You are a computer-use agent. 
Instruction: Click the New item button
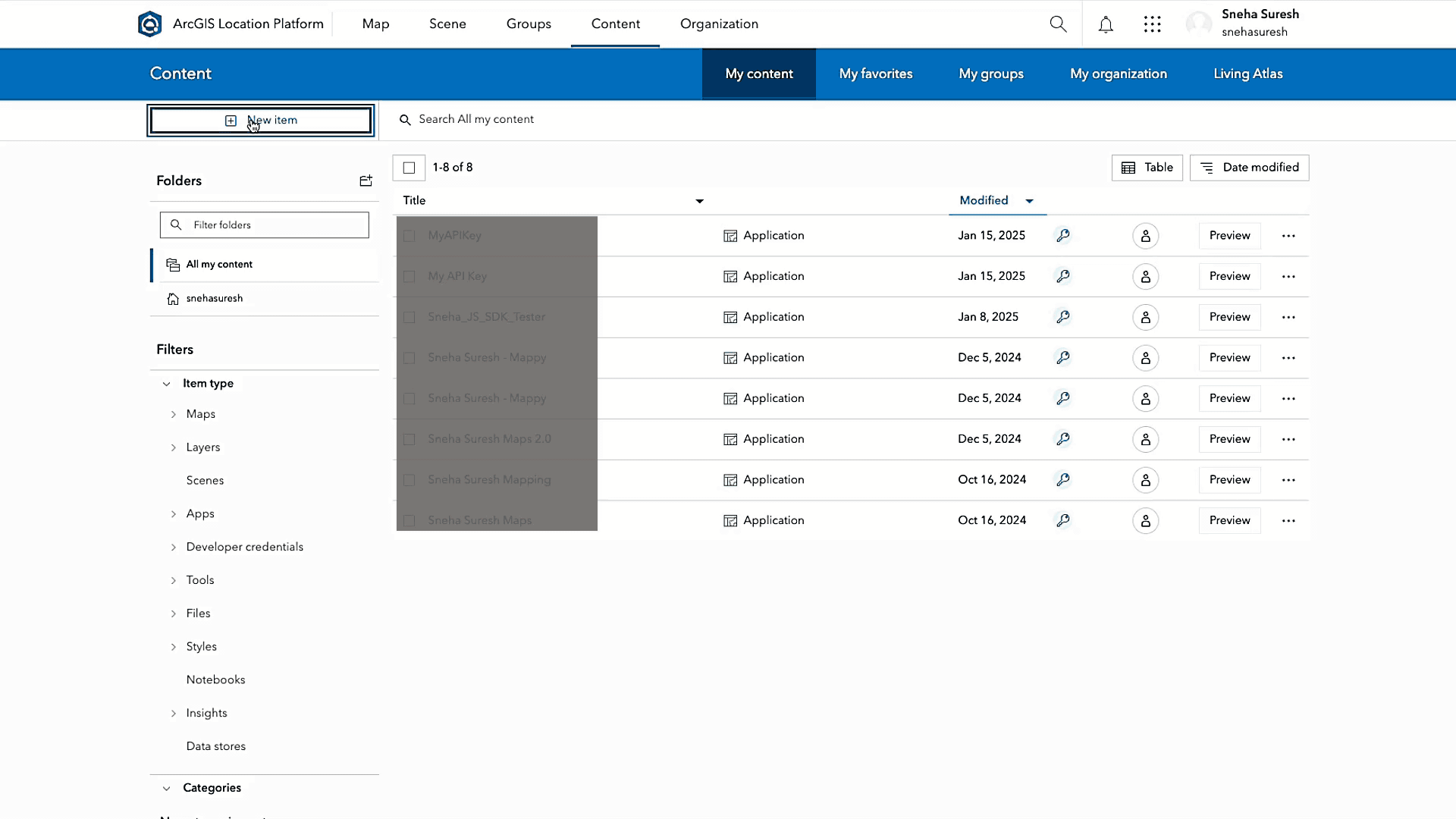260,120
